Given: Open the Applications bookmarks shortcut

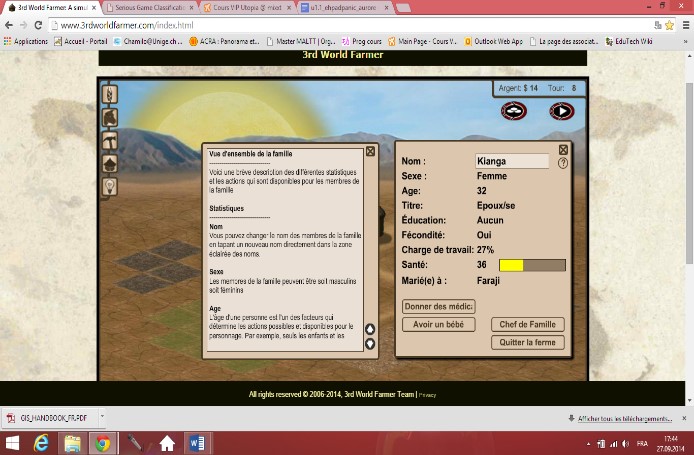Looking at the screenshot, I should coord(26,41).
